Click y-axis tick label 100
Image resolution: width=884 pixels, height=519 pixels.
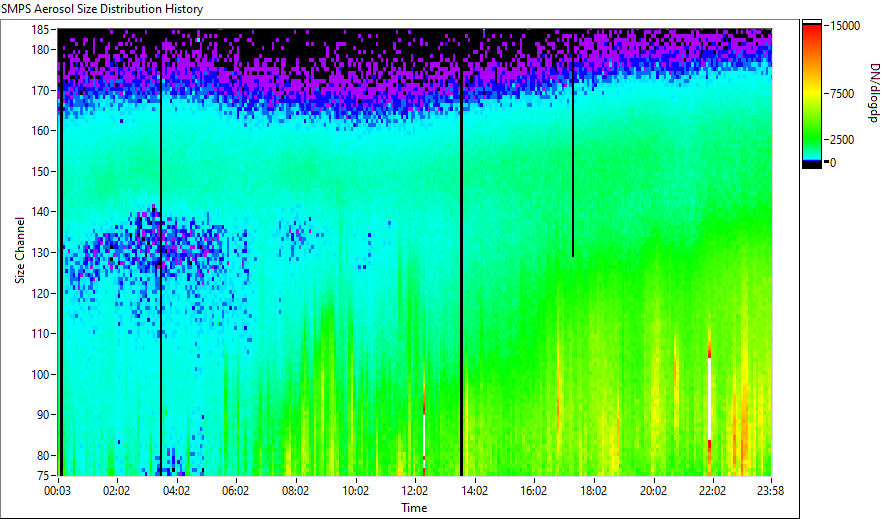click(40, 374)
